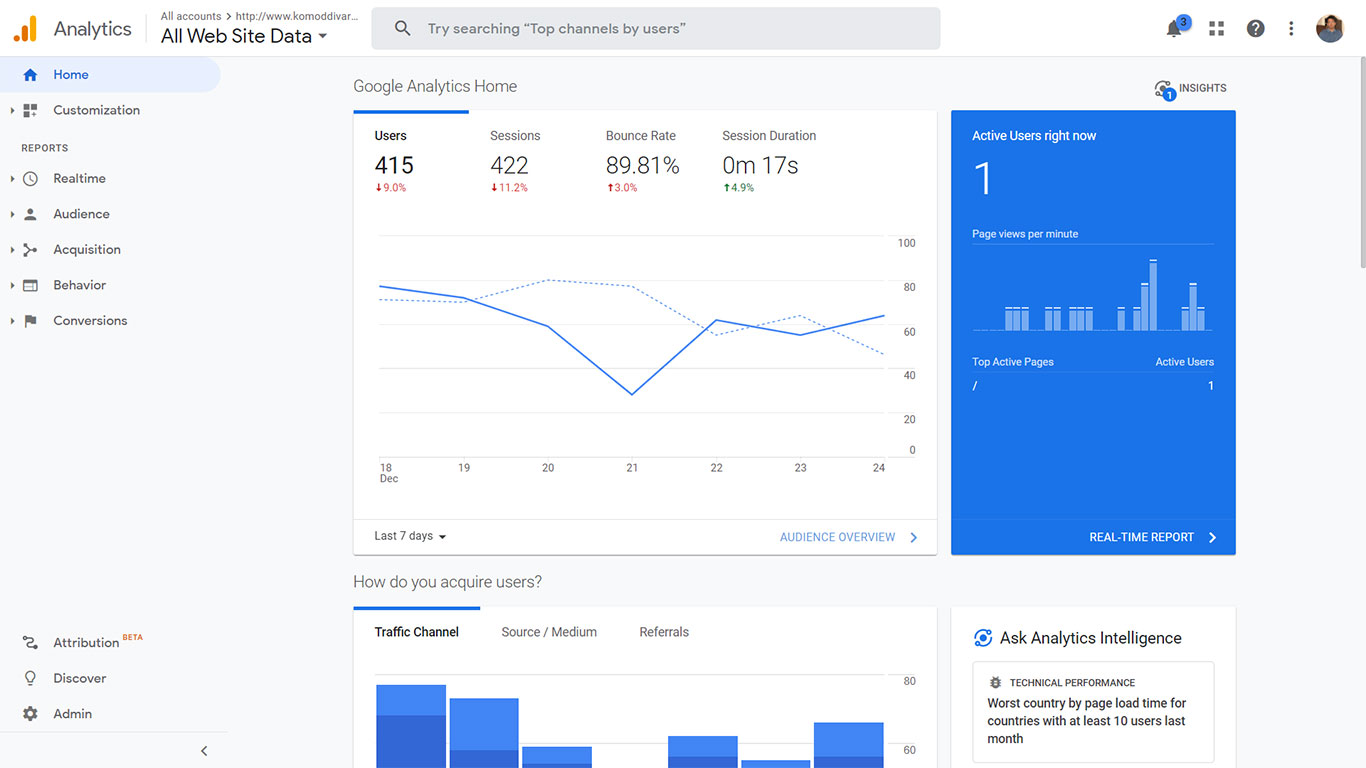The image size is (1366, 768).
Task: Click the Conversions flag icon
Action: pyautogui.click(x=30, y=321)
